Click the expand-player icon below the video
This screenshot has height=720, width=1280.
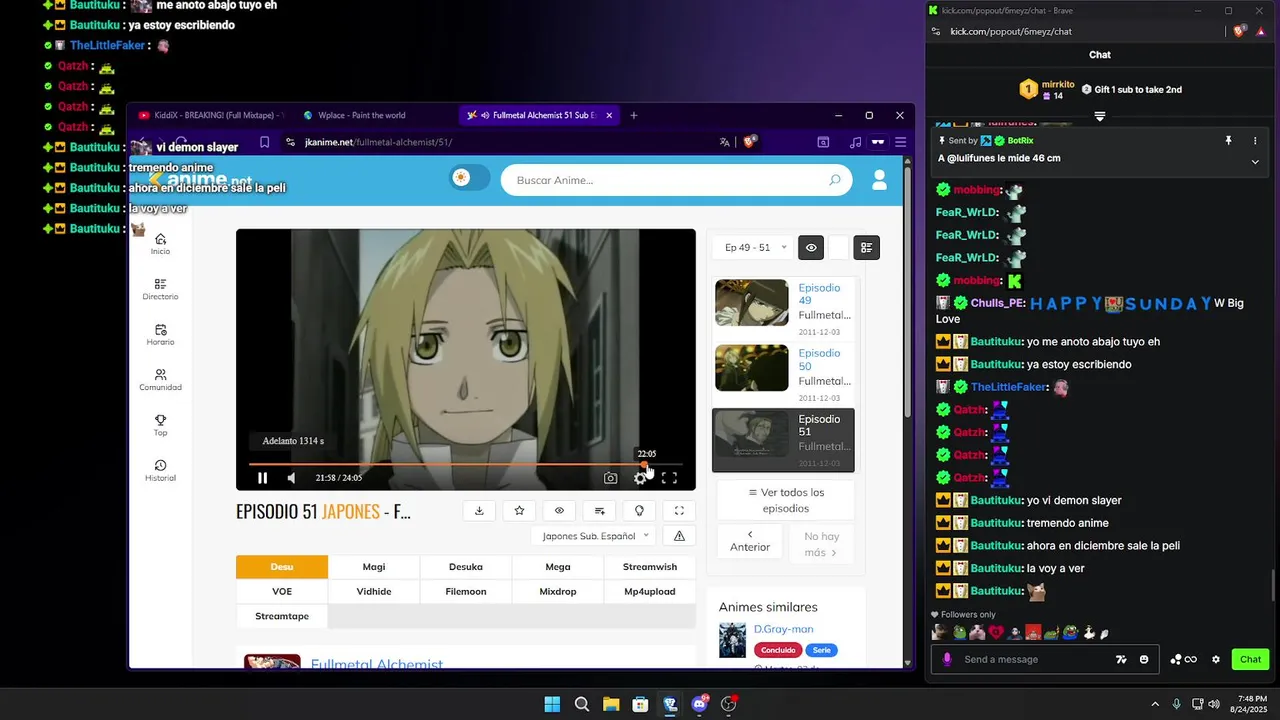click(679, 510)
